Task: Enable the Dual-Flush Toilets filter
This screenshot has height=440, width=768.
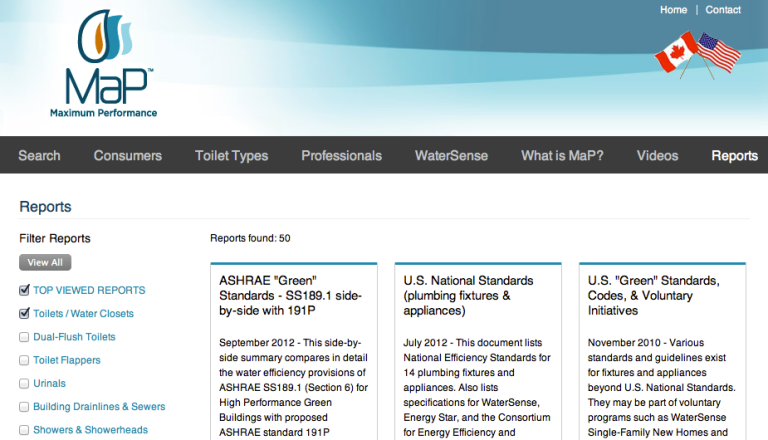Action: pyautogui.click(x=24, y=337)
